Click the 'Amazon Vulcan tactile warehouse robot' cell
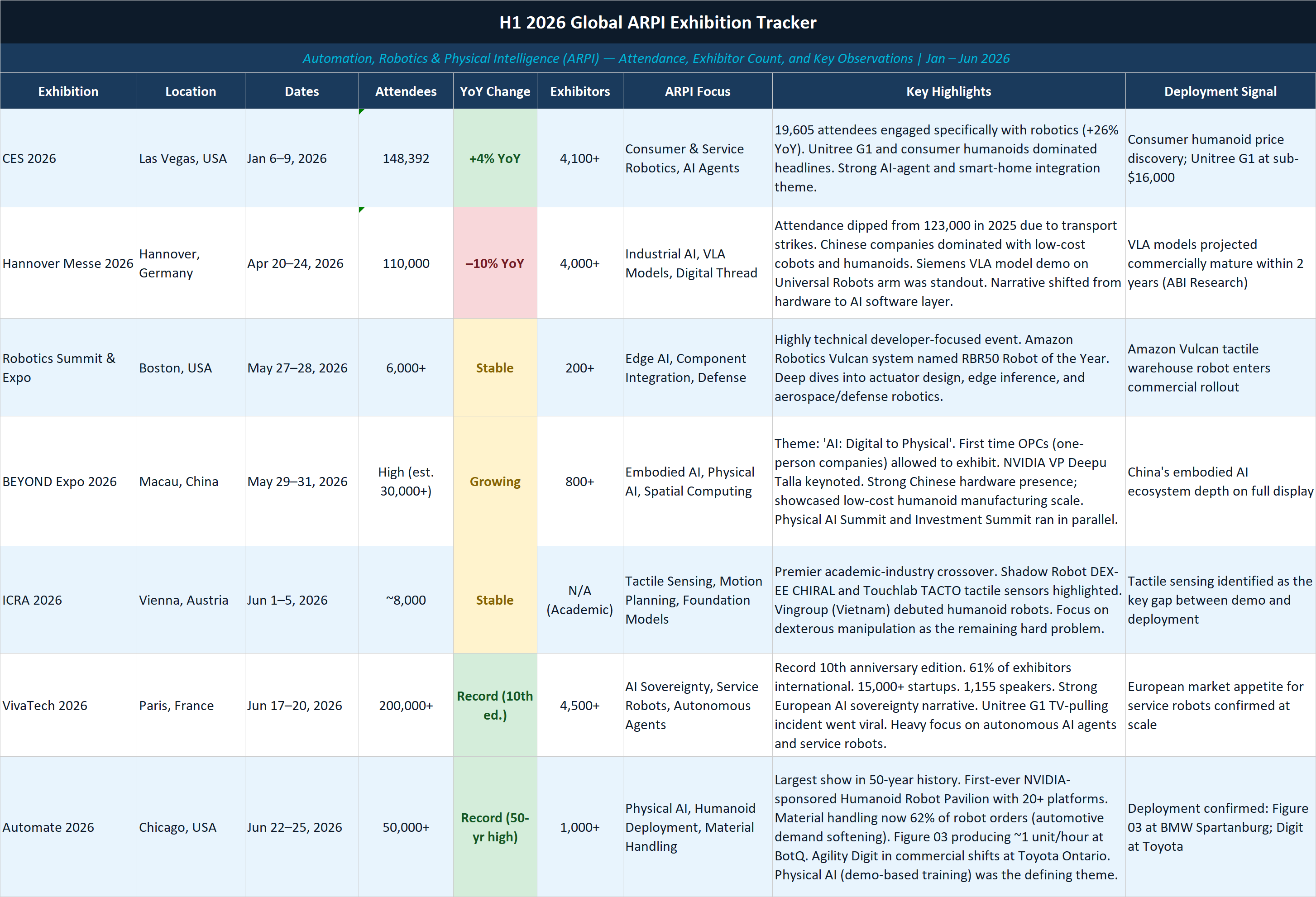This screenshot has width=1316, height=897. coord(1220,367)
